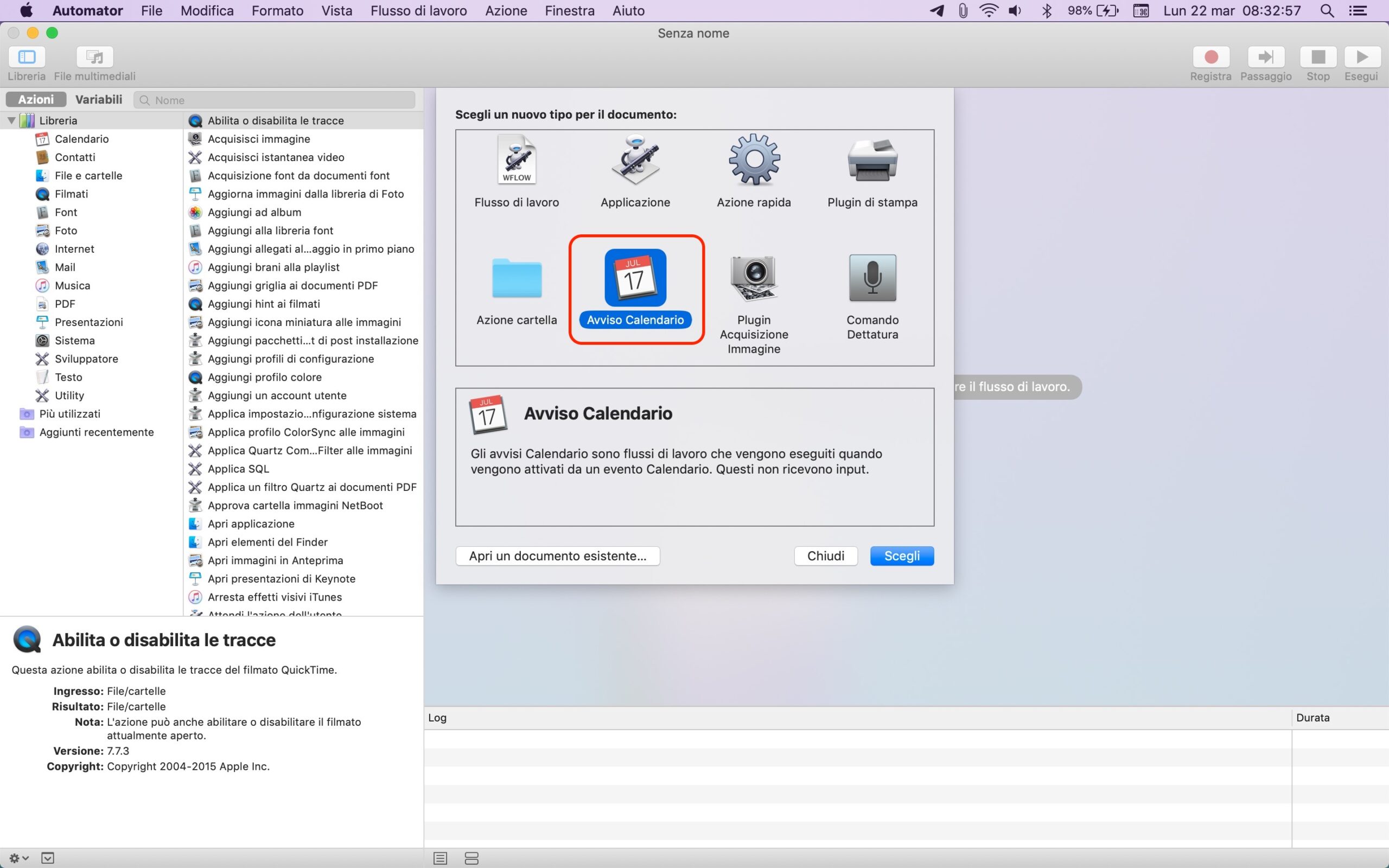Toggle the Libreria sidebar button
Viewport: 1389px width, 868px height.
(27, 58)
